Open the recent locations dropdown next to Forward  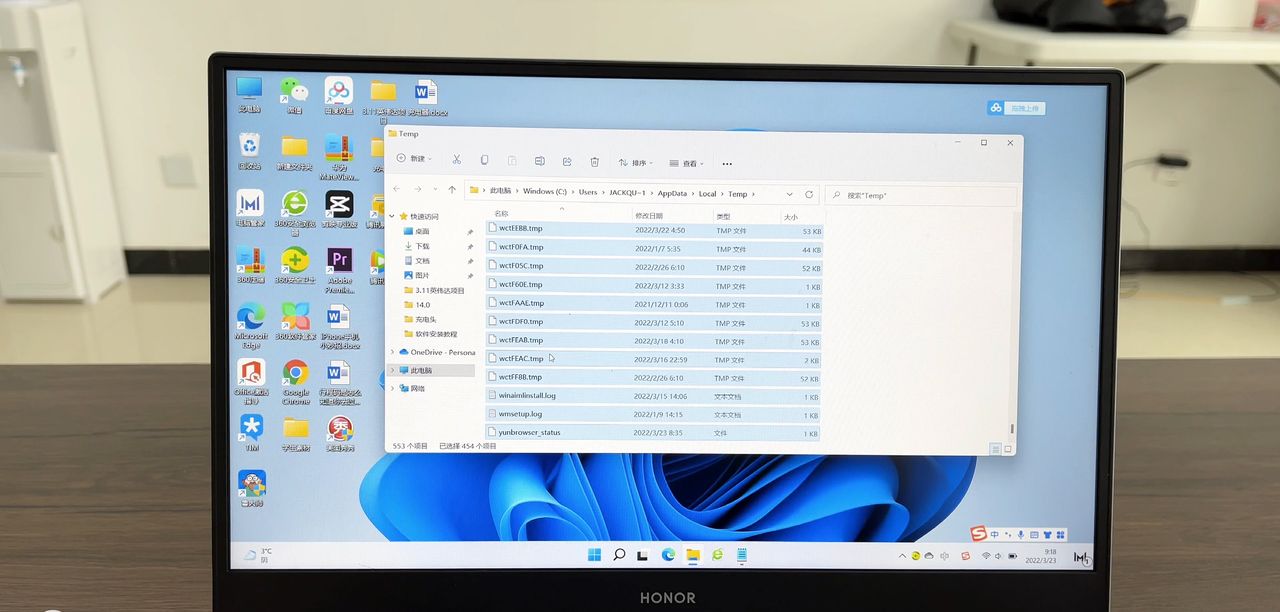pyautogui.click(x=435, y=189)
